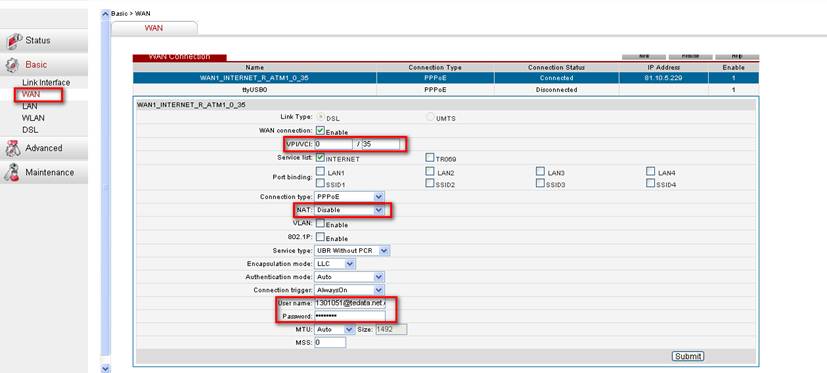Open Connection type PPPoE dropdown
The height and width of the screenshot is (373, 827).
point(349,197)
